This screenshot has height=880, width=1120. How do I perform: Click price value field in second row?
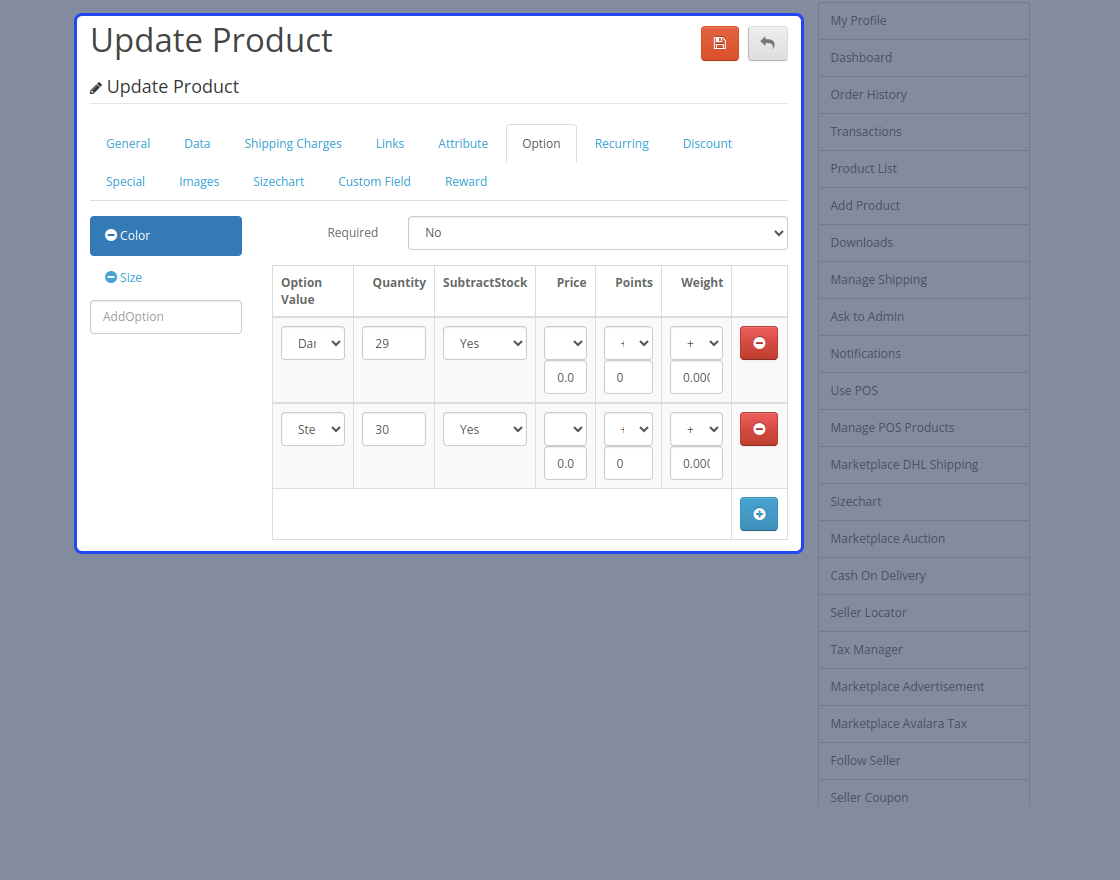tap(565, 463)
